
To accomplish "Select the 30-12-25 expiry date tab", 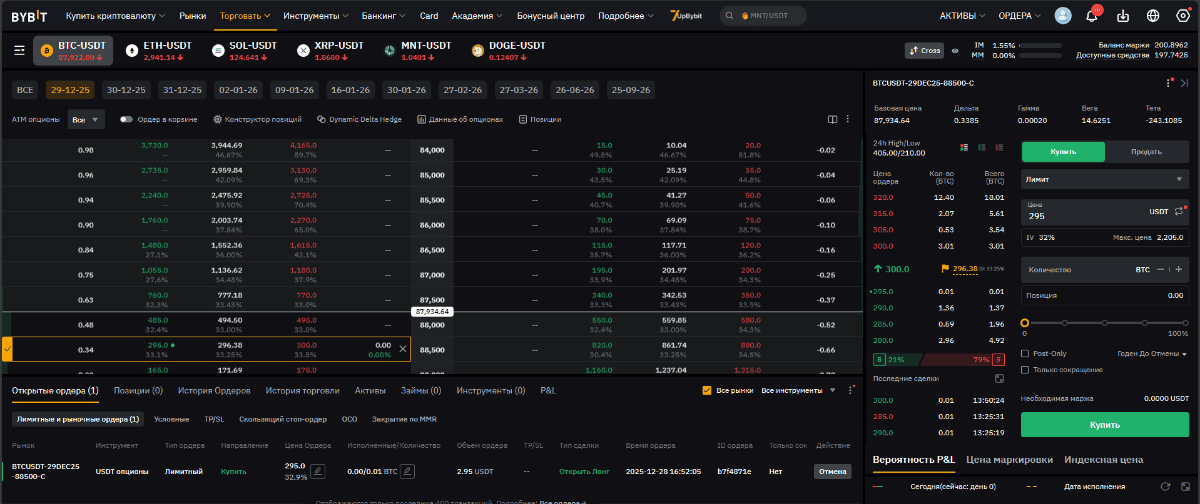I will tap(126, 90).
